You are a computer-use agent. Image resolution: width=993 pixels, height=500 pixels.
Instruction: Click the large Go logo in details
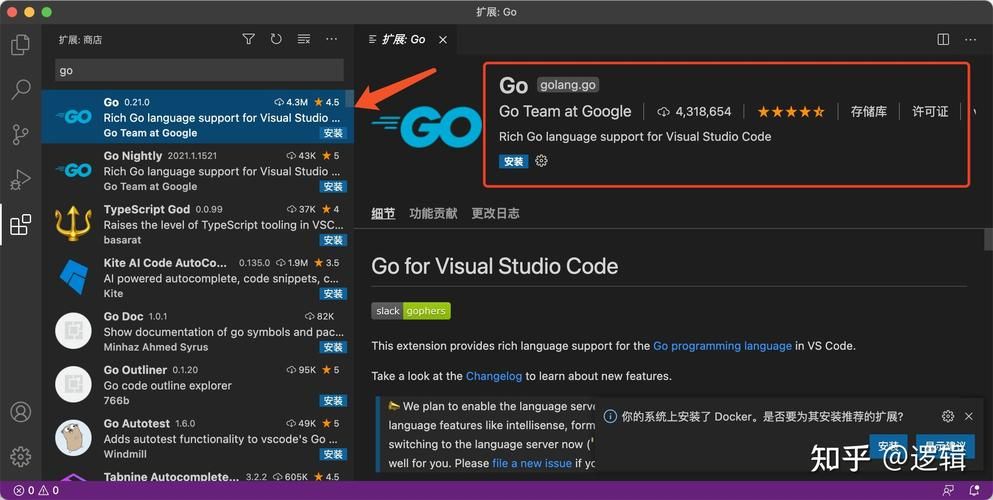[427, 125]
